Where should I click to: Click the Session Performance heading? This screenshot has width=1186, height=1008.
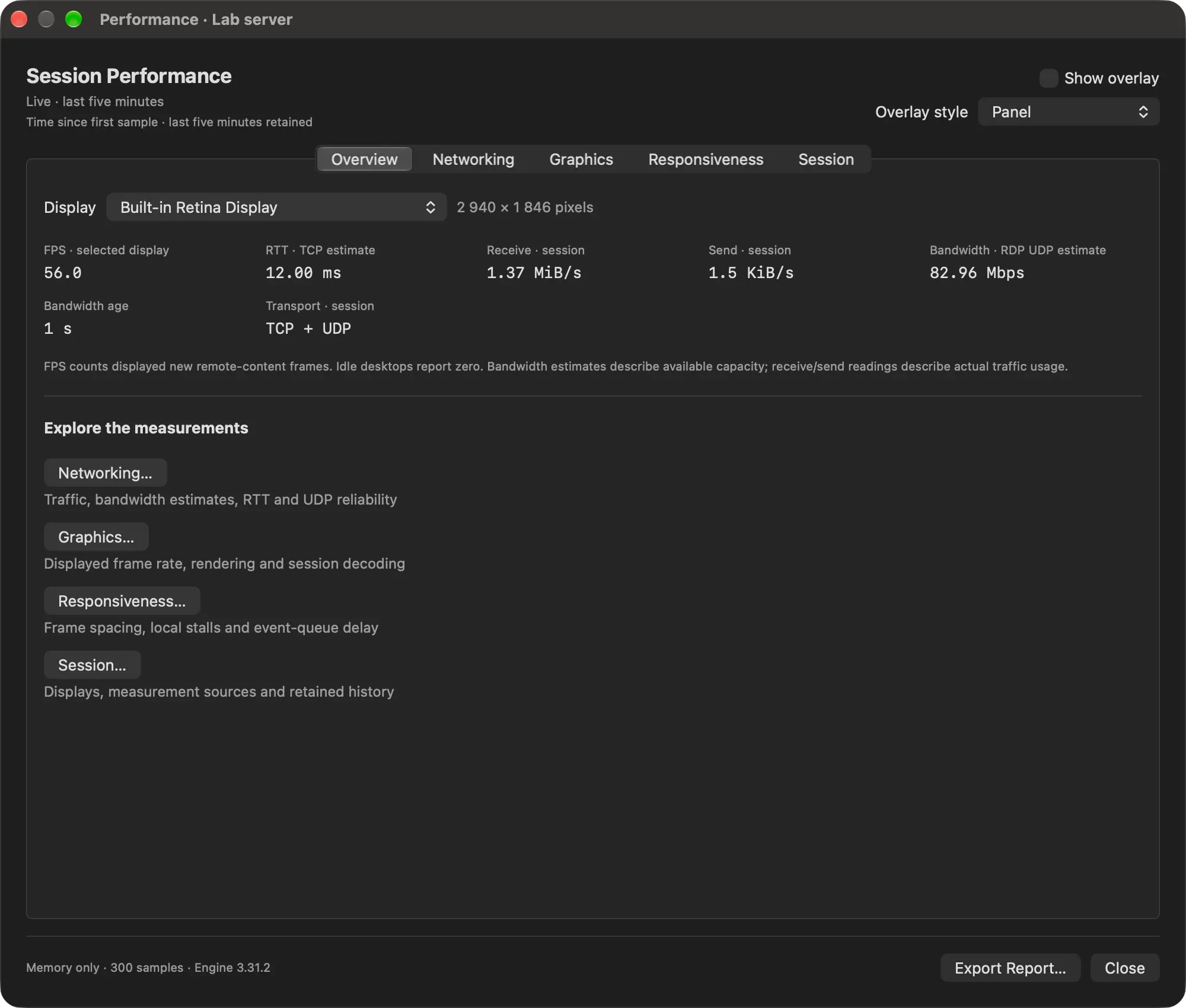tap(129, 76)
